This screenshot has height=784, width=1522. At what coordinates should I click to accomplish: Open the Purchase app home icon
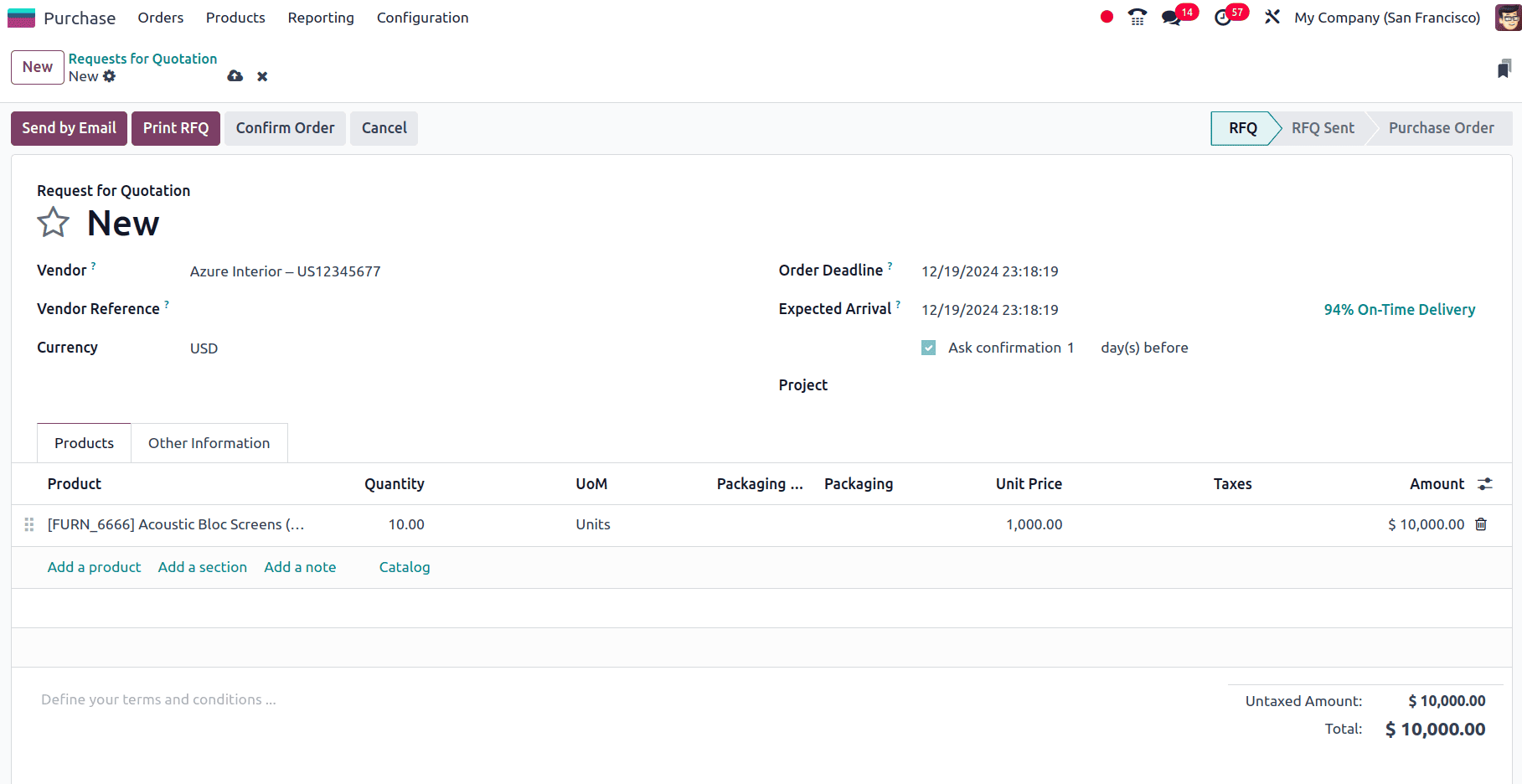click(21, 18)
